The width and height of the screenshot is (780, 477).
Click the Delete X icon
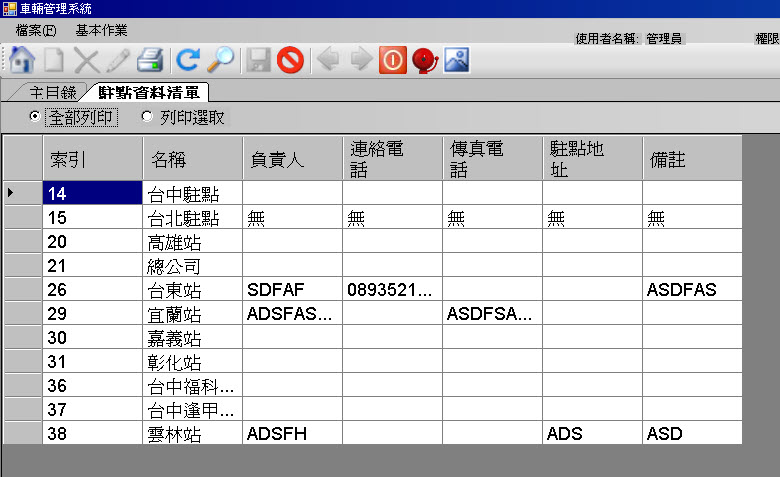[87, 61]
